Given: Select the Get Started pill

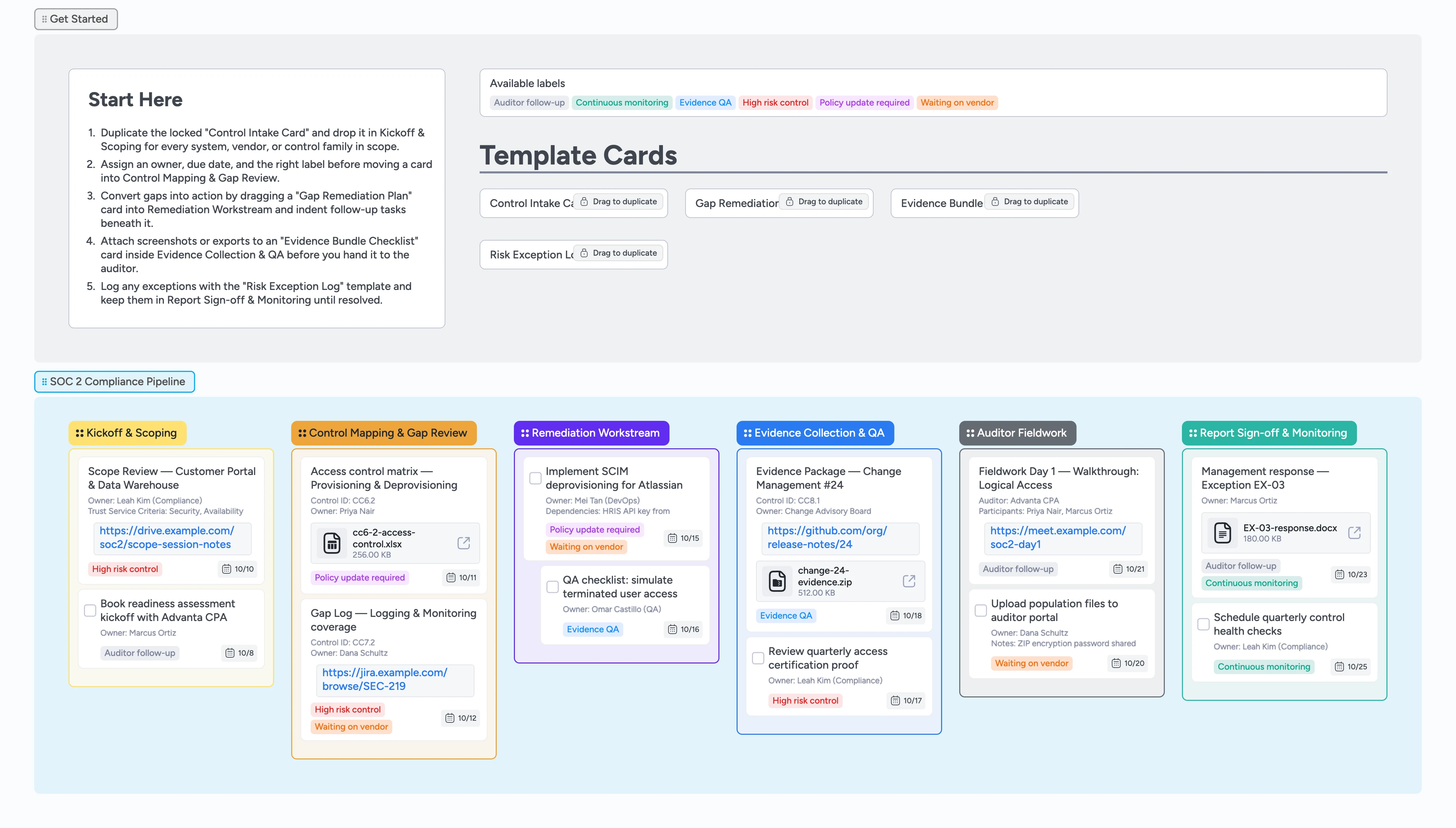Looking at the screenshot, I should point(76,19).
